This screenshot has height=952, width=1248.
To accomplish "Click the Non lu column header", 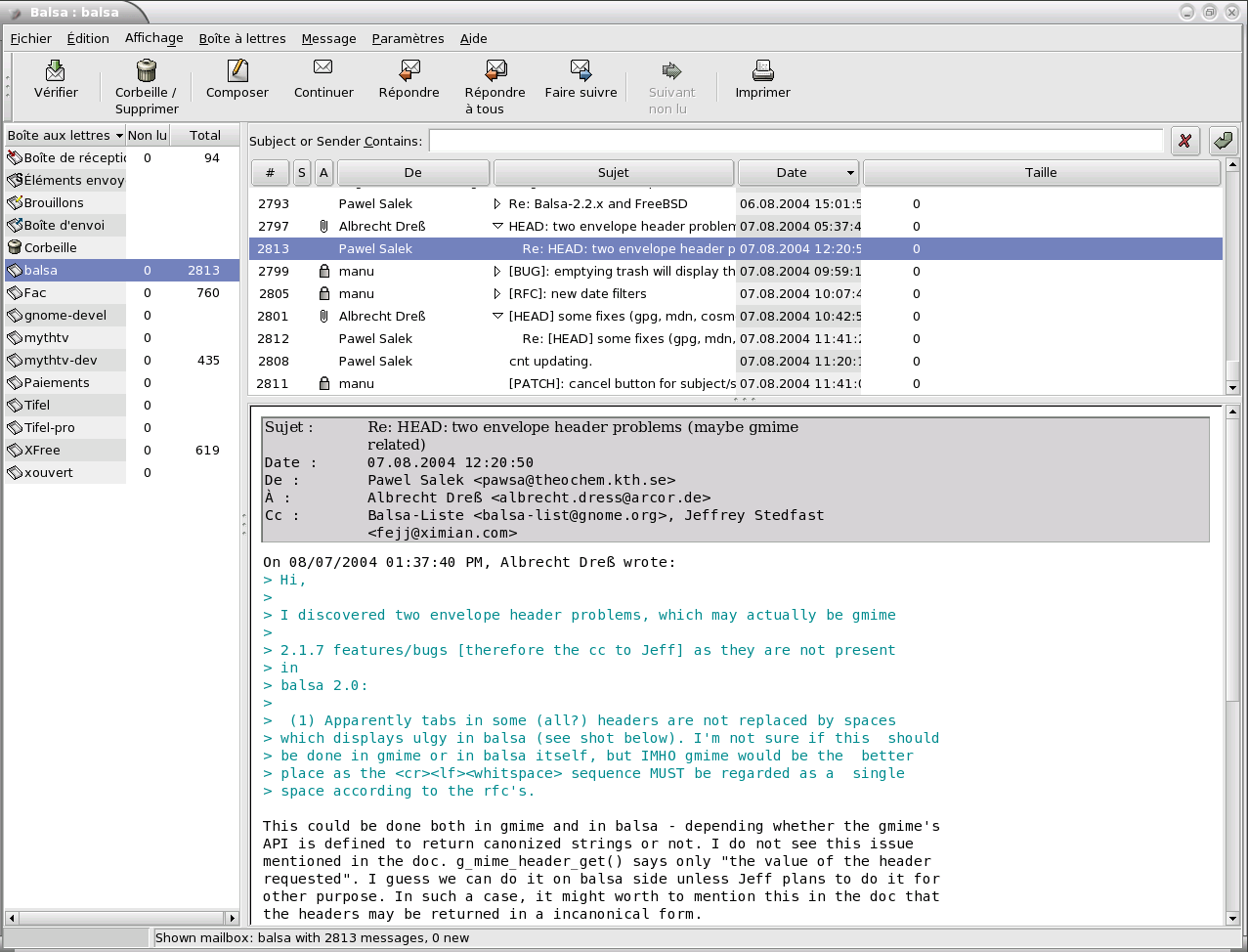I will click(148, 135).
